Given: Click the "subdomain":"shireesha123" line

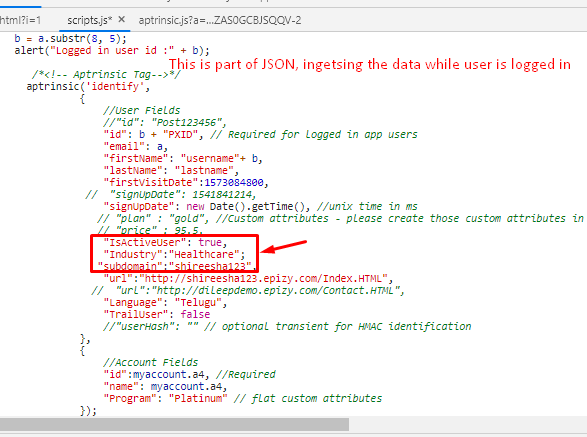Looking at the screenshot, I should click(177, 266).
